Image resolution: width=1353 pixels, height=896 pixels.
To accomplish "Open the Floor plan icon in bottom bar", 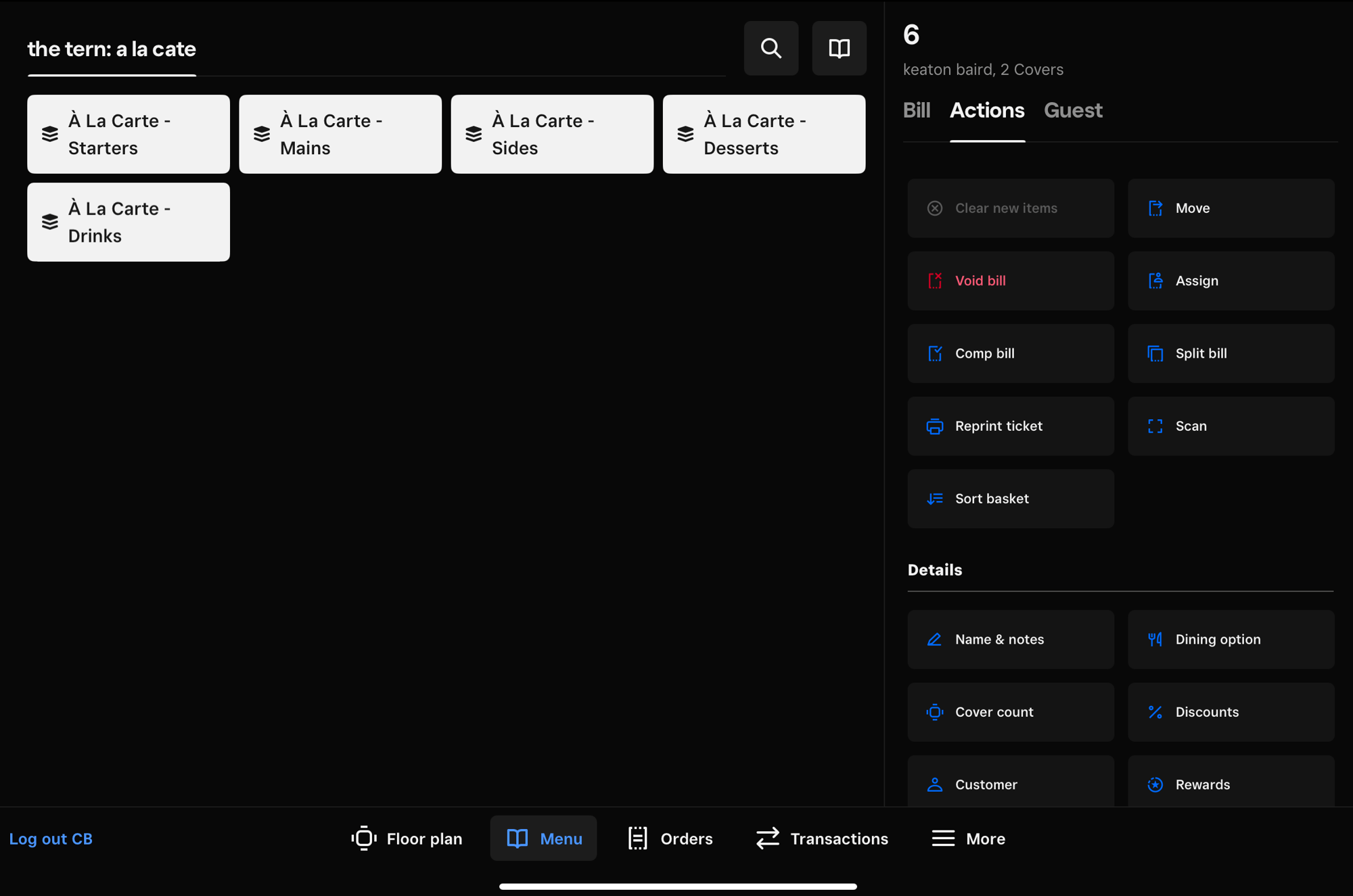I will click(x=364, y=838).
